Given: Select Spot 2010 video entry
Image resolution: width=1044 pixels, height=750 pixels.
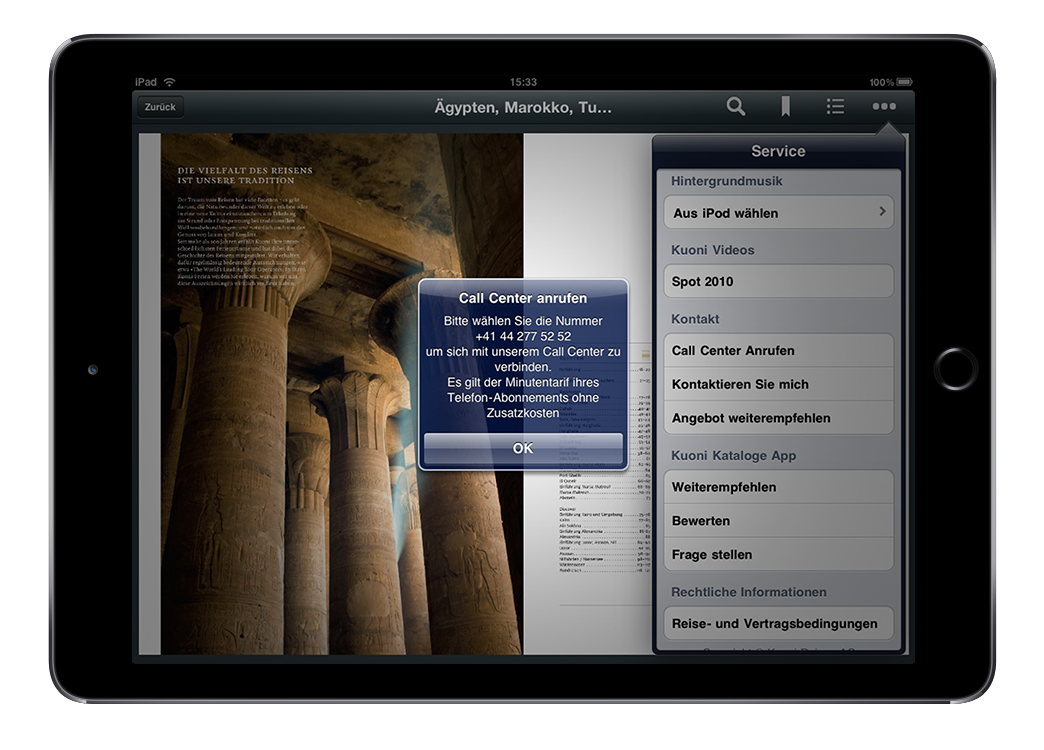Looking at the screenshot, I should 778,281.
